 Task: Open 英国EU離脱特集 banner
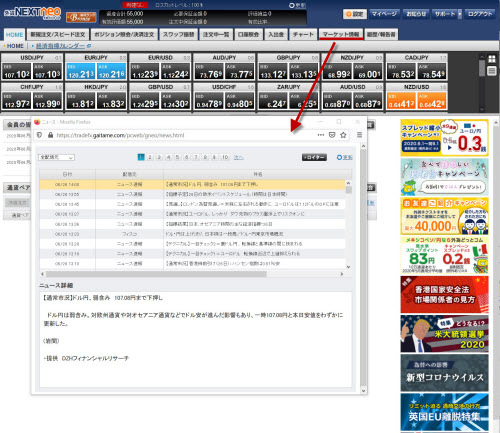click(x=444, y=412)
